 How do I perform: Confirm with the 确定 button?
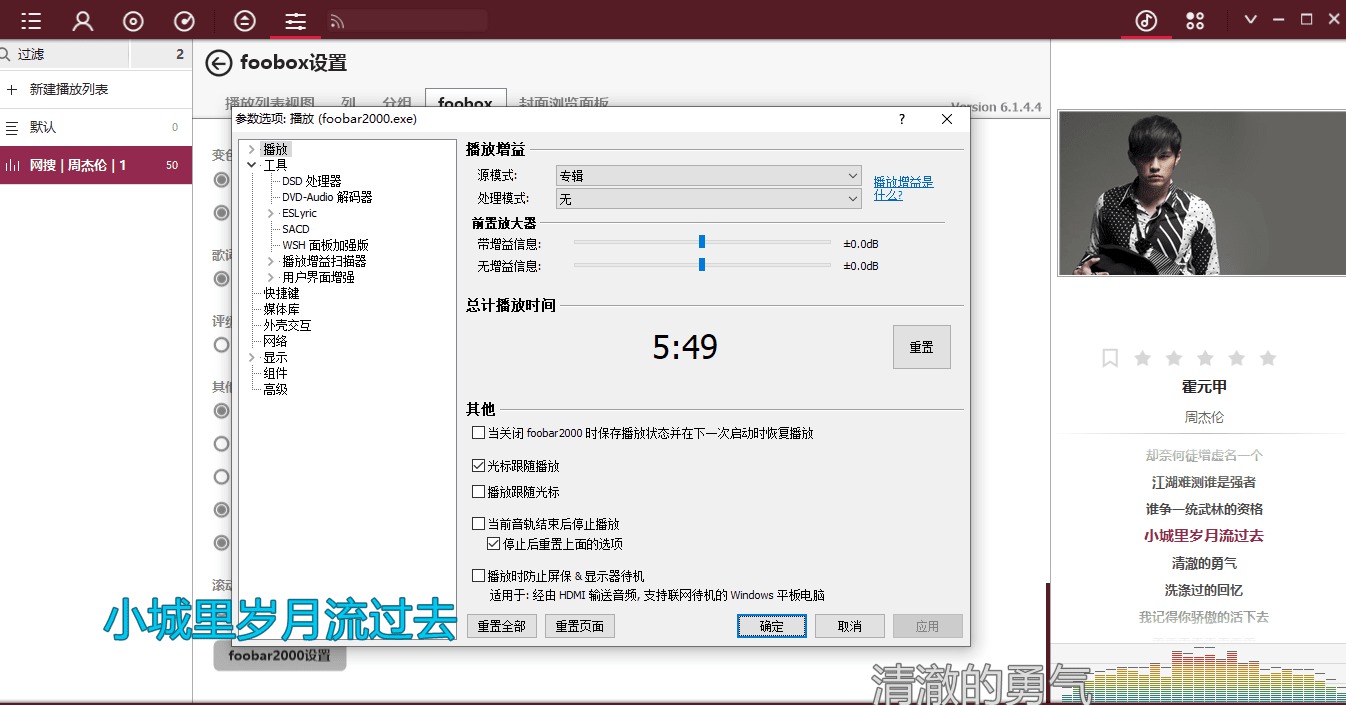(772, 626)
